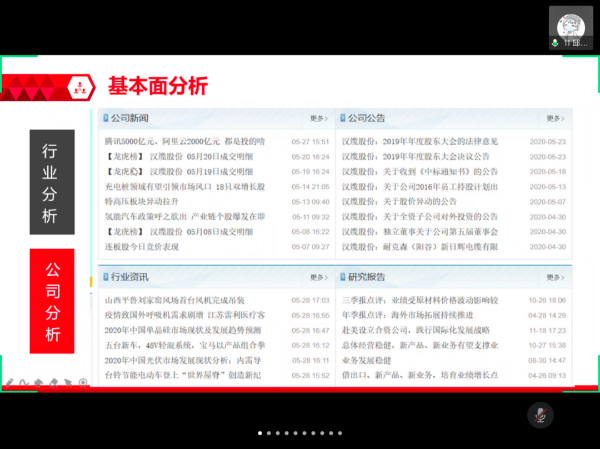Switch to 行业分析 side tab

coord(51,182)
